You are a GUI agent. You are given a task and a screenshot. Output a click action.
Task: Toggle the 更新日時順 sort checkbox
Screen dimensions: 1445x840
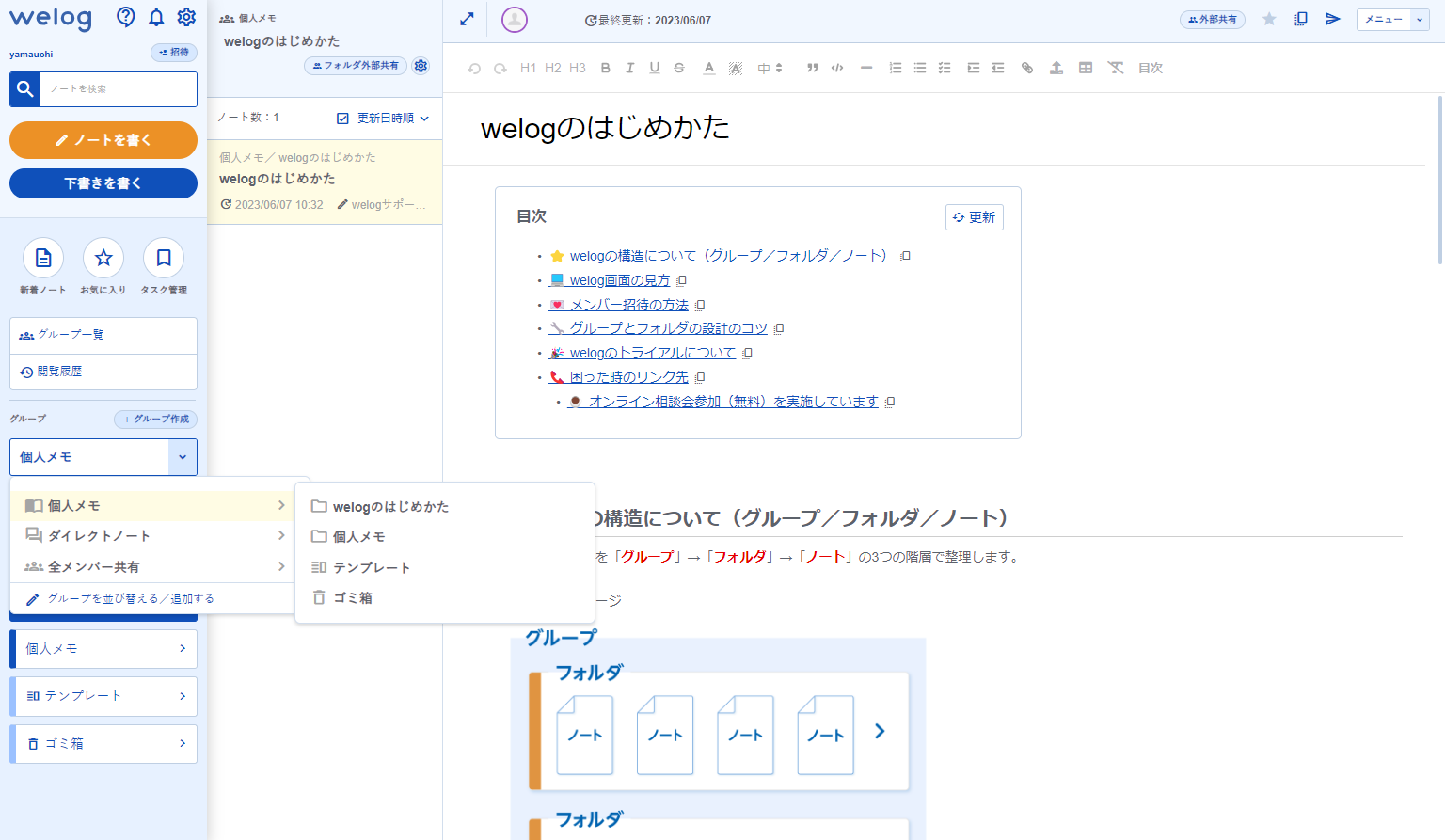342,119
